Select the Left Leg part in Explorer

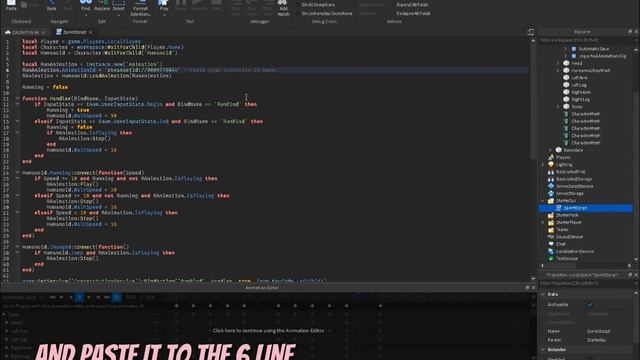(579, 85)
